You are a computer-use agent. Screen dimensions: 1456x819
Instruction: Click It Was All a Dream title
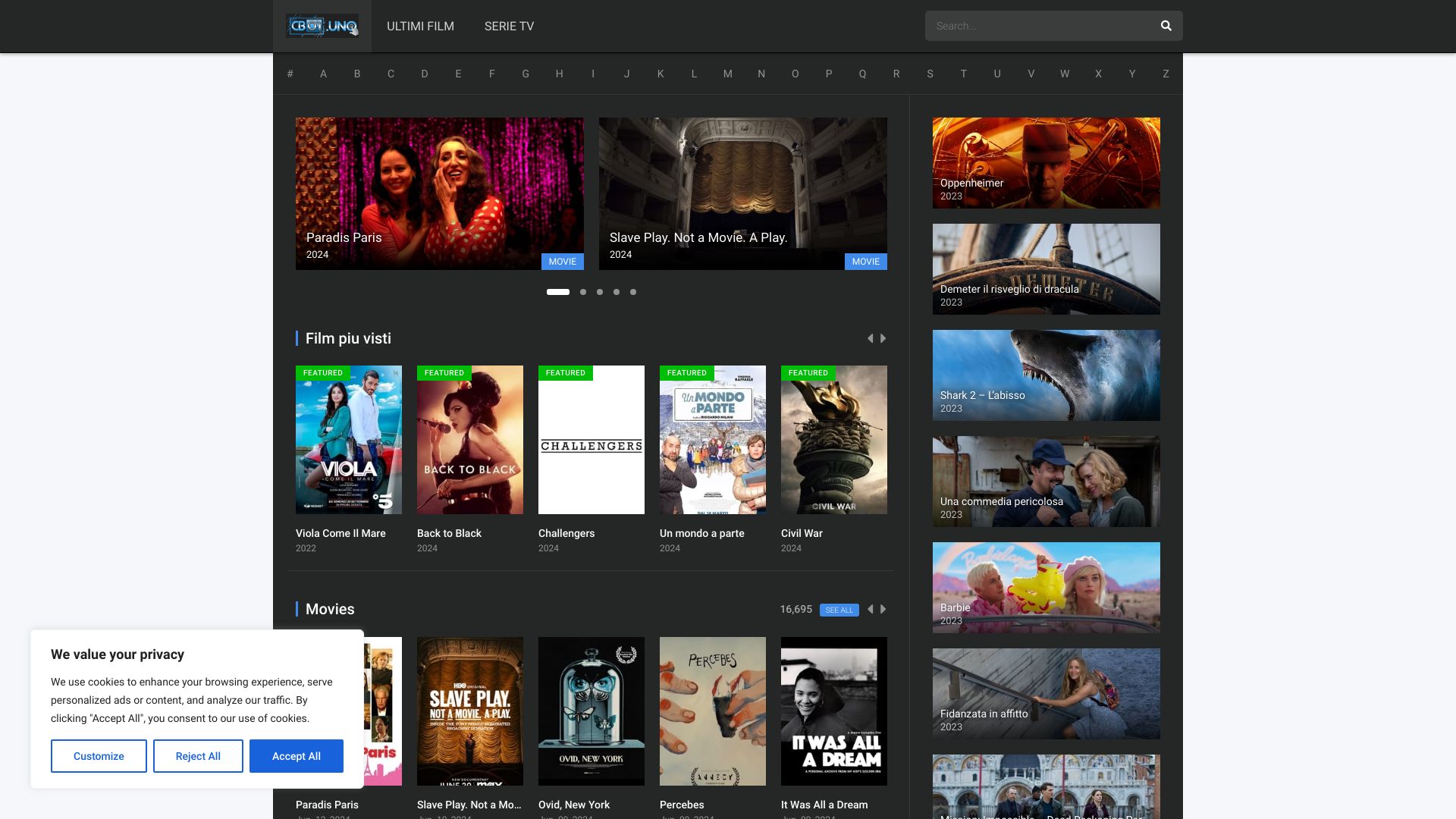coord(824,805)
